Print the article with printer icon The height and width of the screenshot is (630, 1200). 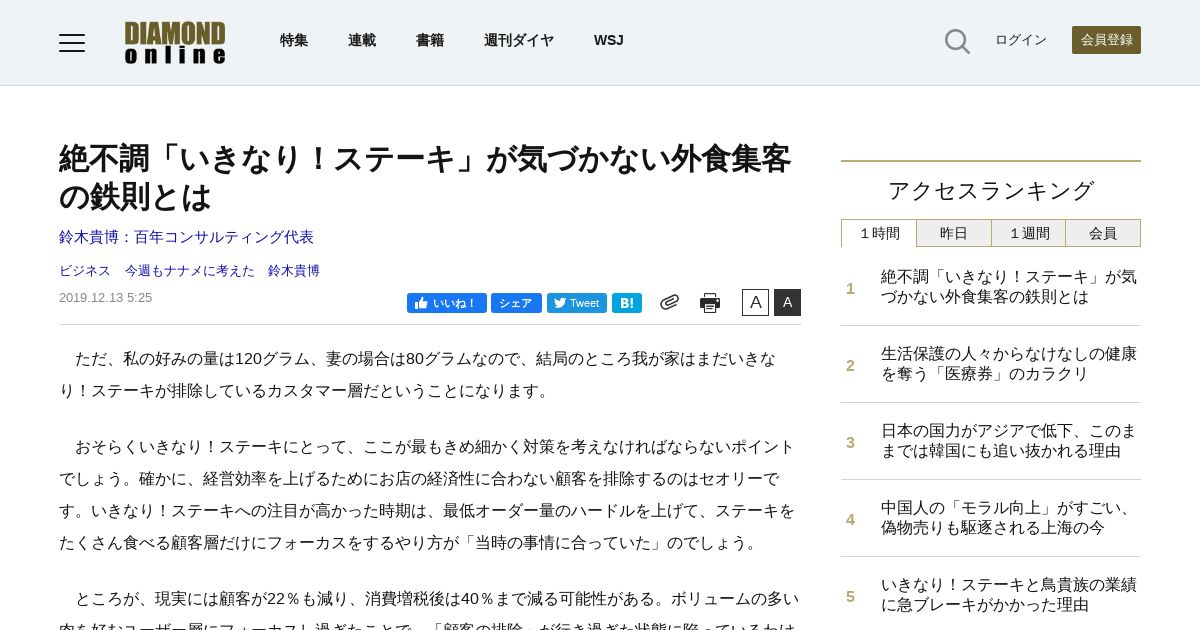click(710, 303)
